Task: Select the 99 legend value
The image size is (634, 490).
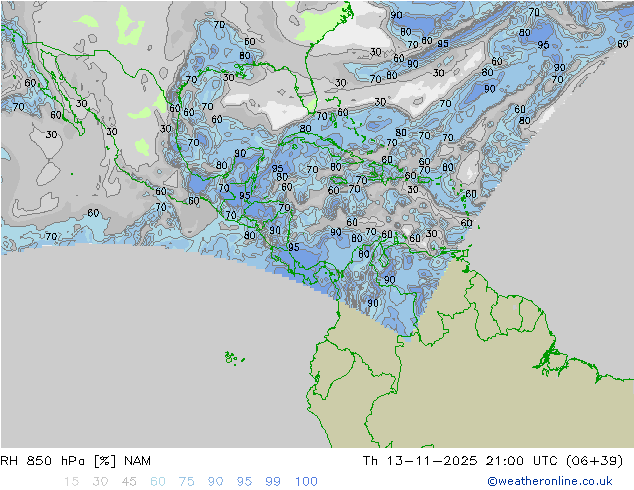Action: 274,482
